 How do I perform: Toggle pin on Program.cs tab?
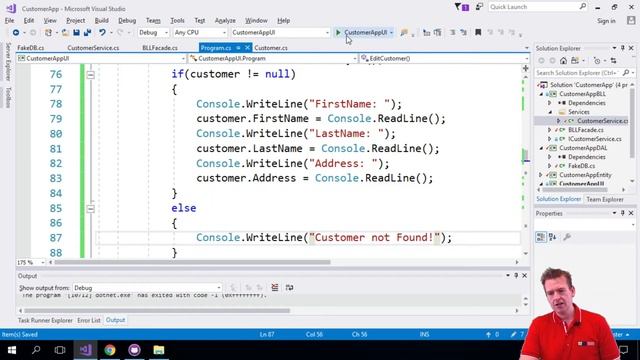[x=238, y=48]
